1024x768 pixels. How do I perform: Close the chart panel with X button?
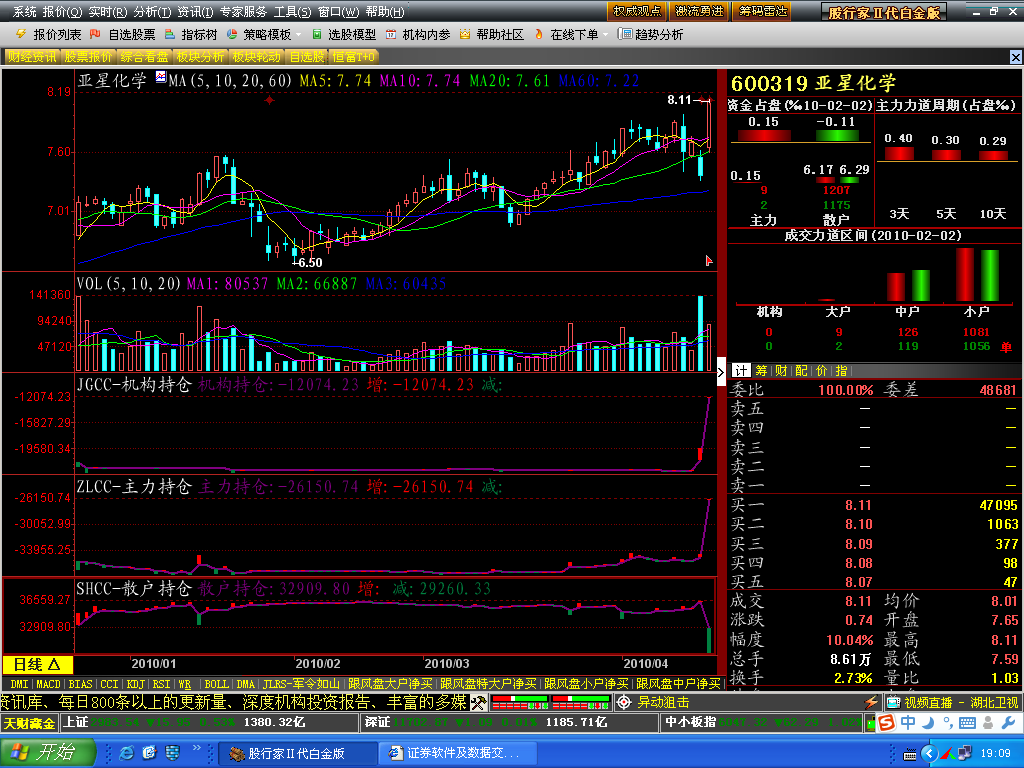pyautogui.click(x=1016, y=57)
